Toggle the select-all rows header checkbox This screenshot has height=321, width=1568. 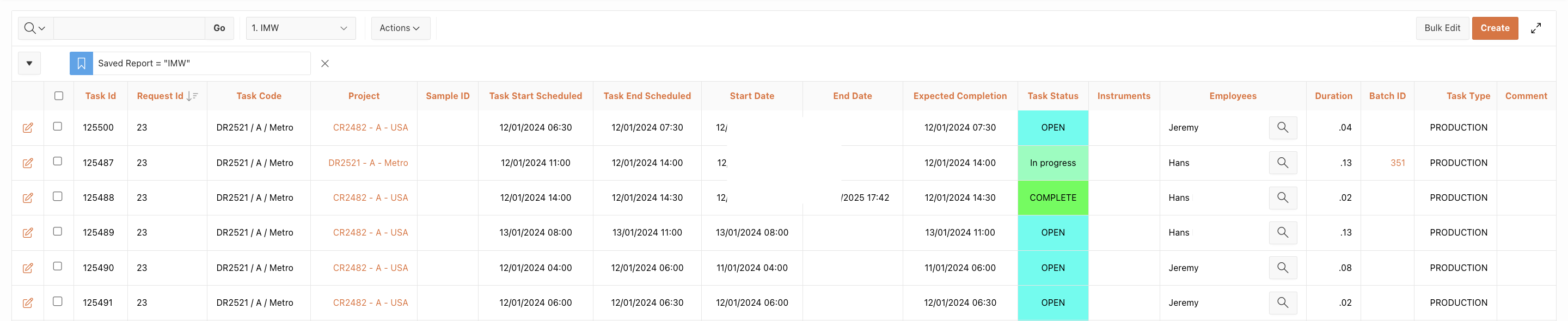tap(58, 95)
